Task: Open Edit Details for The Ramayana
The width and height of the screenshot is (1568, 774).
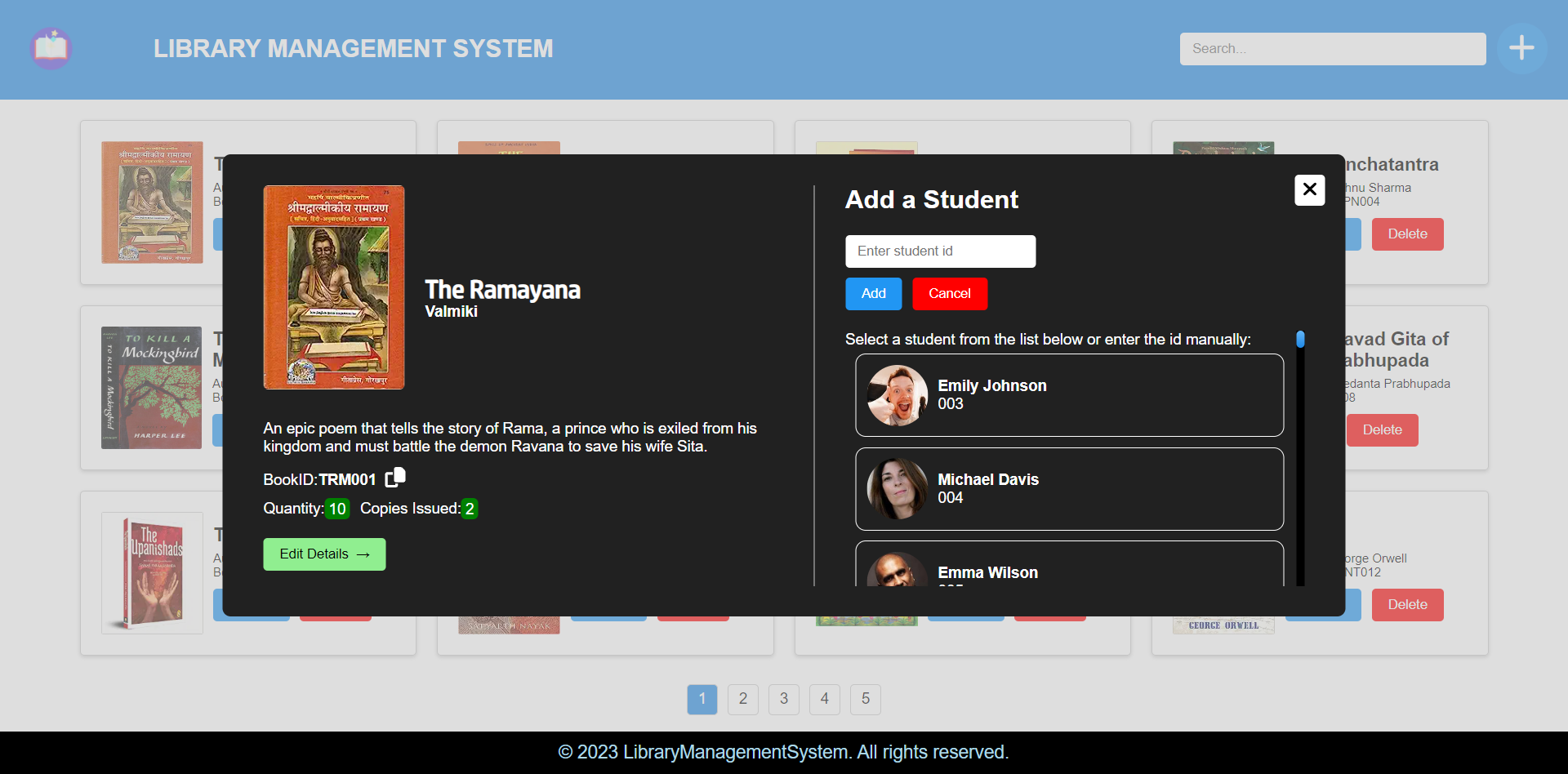Action: pos(324,554)
